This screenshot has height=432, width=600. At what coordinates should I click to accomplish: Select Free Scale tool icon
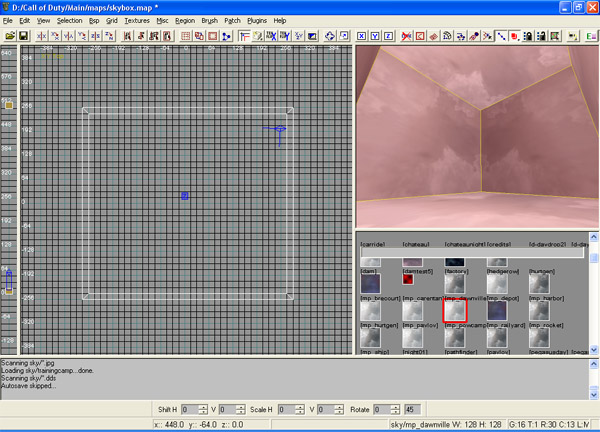tap(344, 36)
